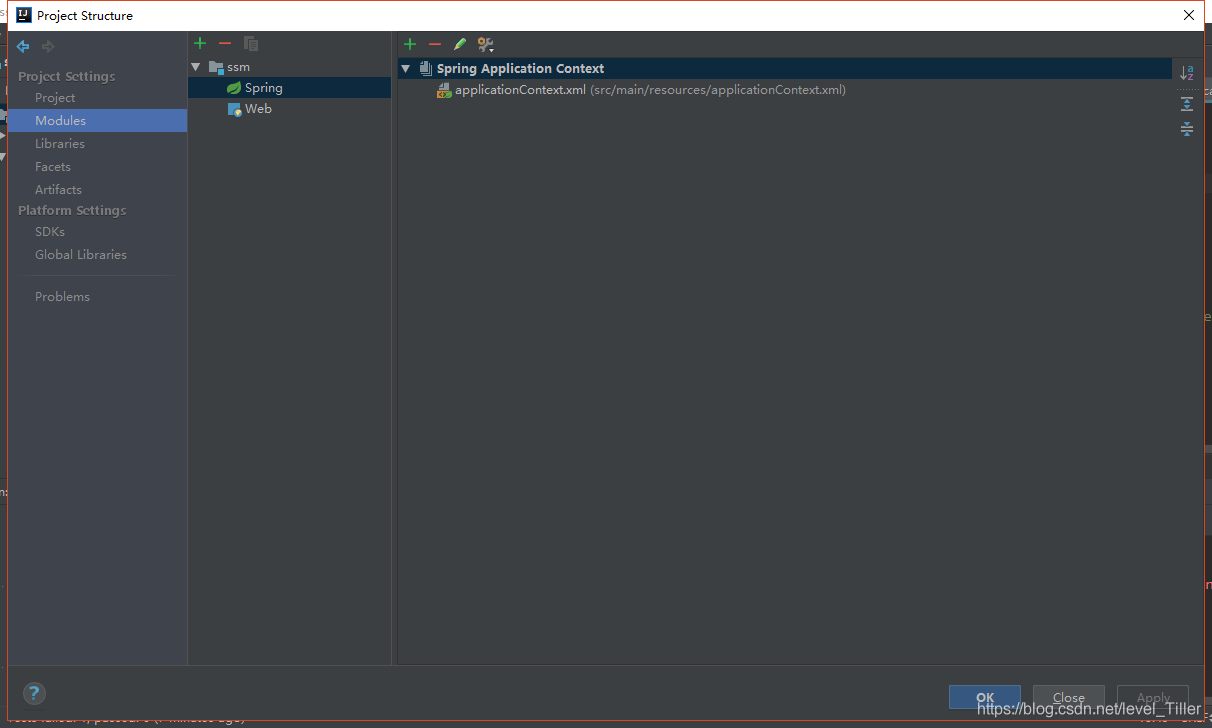Viewport: 1212px width, 728px height.
Task: Click the ssm module folder icon
Action: point(216,67)
